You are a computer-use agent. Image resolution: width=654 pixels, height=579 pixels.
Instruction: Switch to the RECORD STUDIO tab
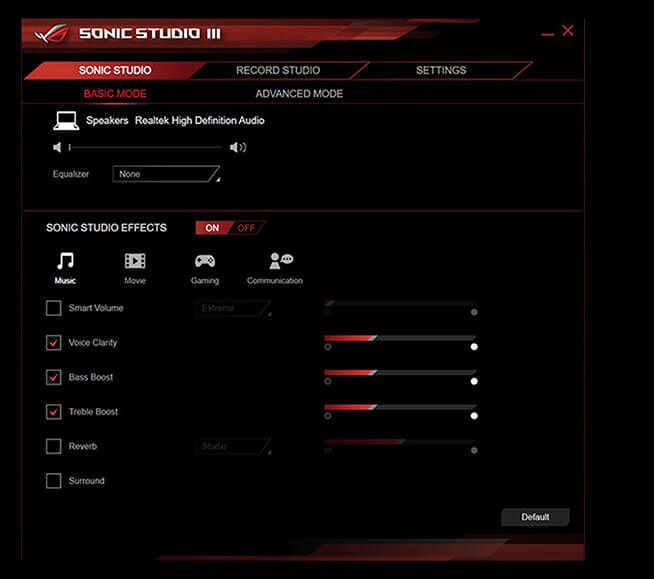click(278, 70)
